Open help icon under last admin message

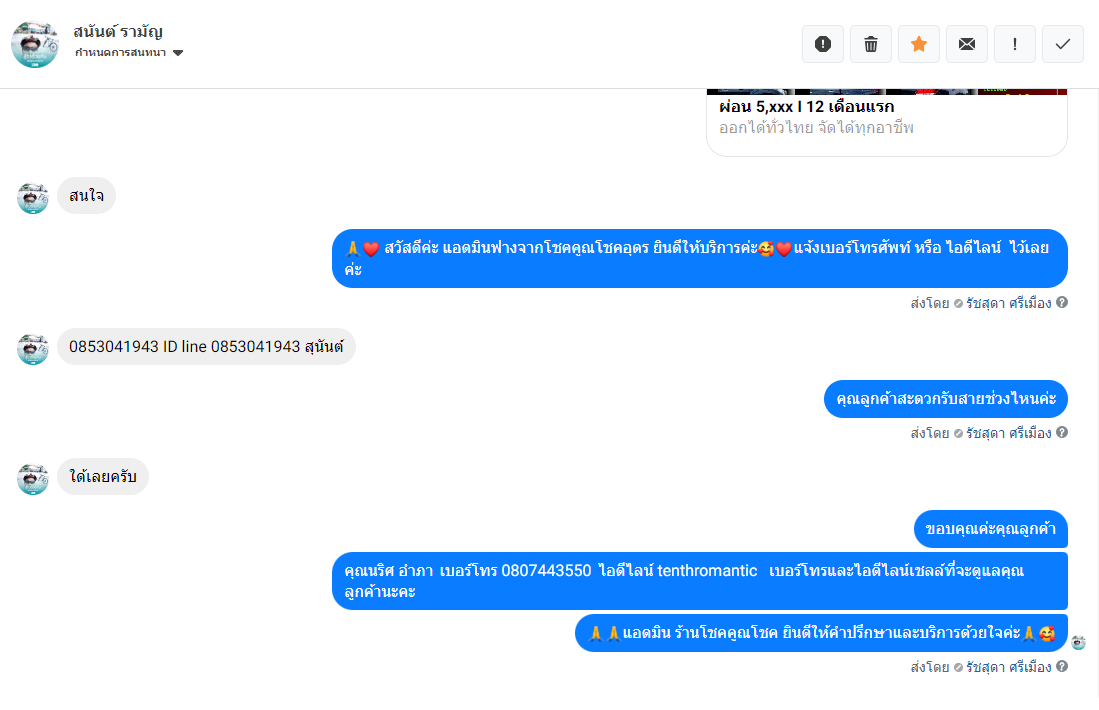(1062, 666)
